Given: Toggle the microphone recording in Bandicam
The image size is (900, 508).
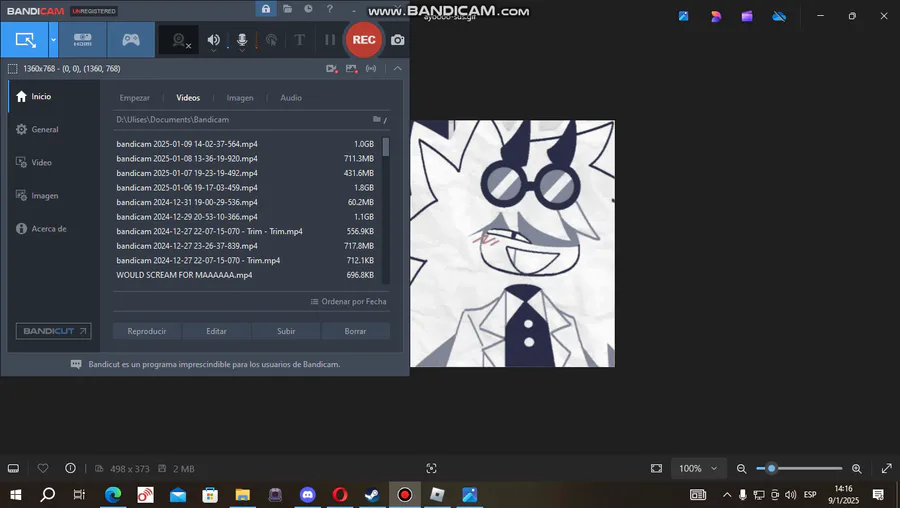Looking at the screenshot, I should tap(242, 40).
